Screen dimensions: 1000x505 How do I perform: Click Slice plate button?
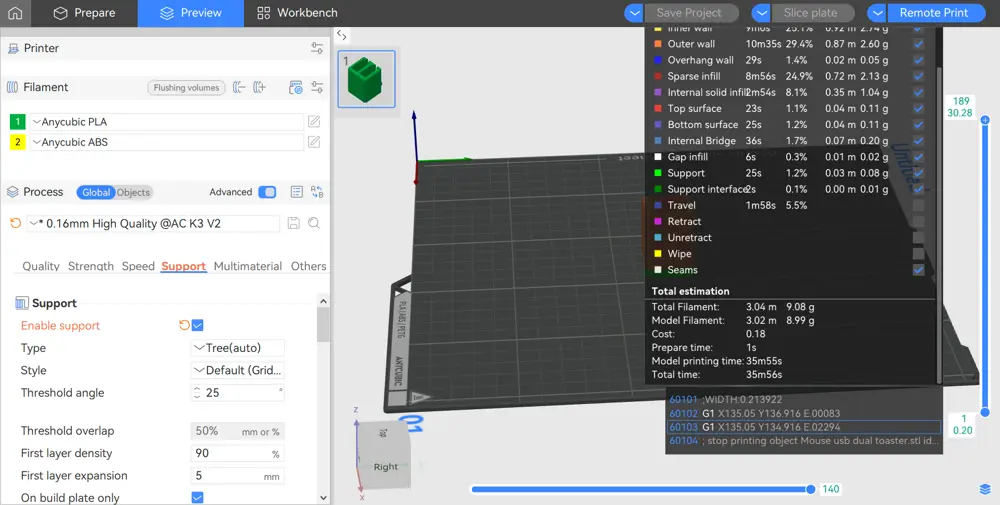click(x=810, y=13)
